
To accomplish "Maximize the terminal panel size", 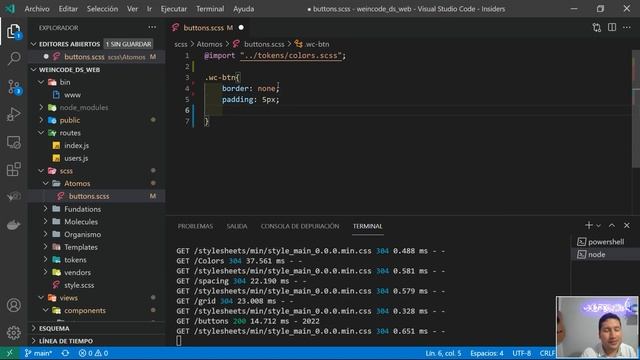I will (611, 225).
